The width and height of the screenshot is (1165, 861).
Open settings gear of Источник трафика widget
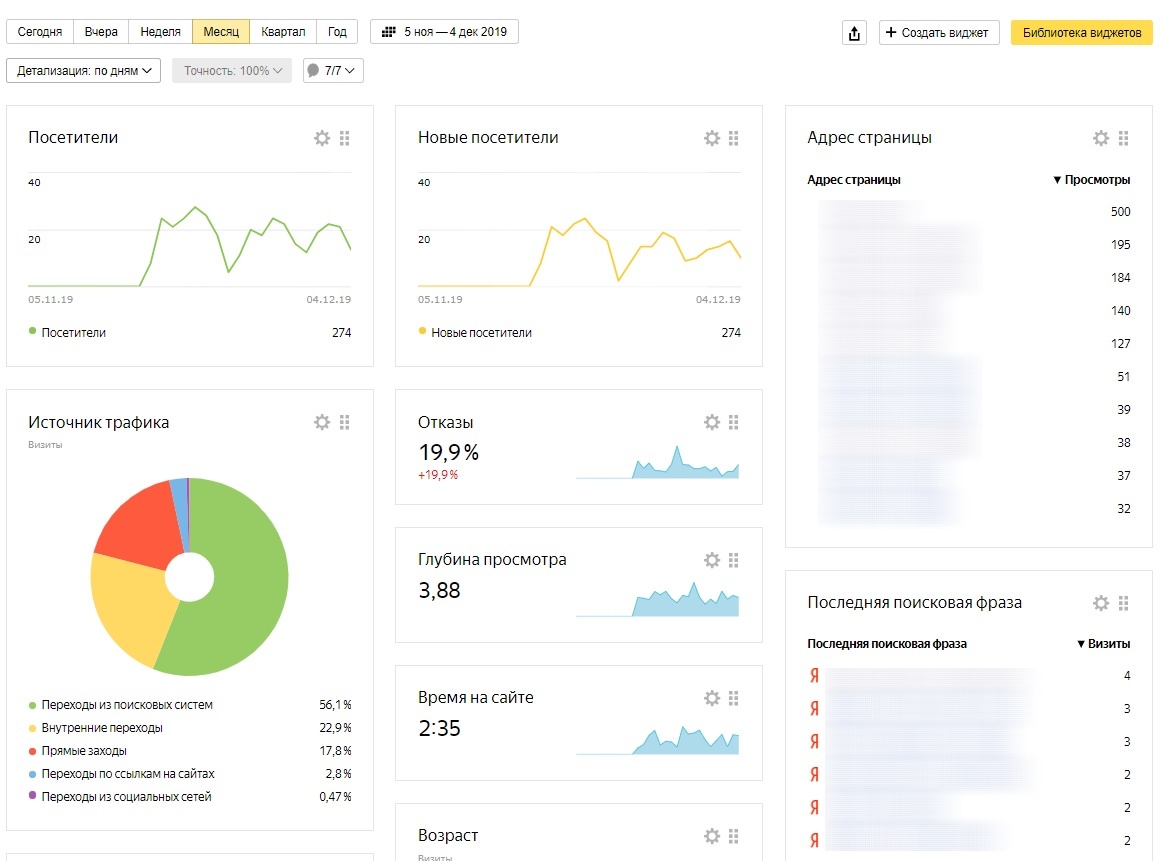[x=322, y=423]
